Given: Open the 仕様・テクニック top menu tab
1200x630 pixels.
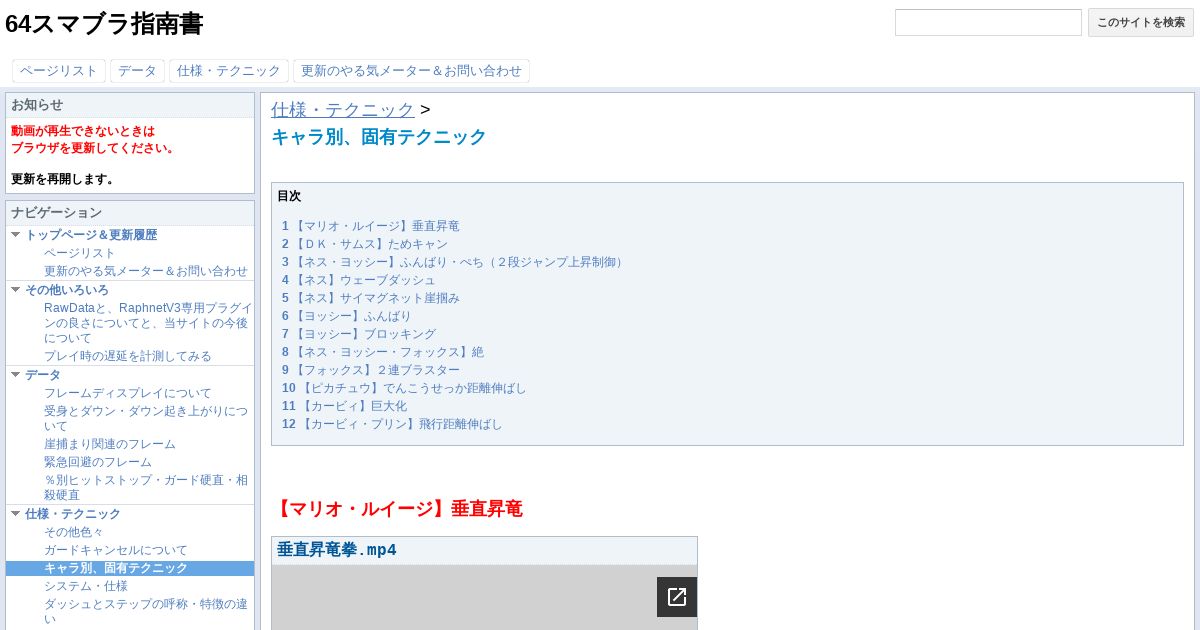Looking at the screenshot, I should [x=229, y=71].
